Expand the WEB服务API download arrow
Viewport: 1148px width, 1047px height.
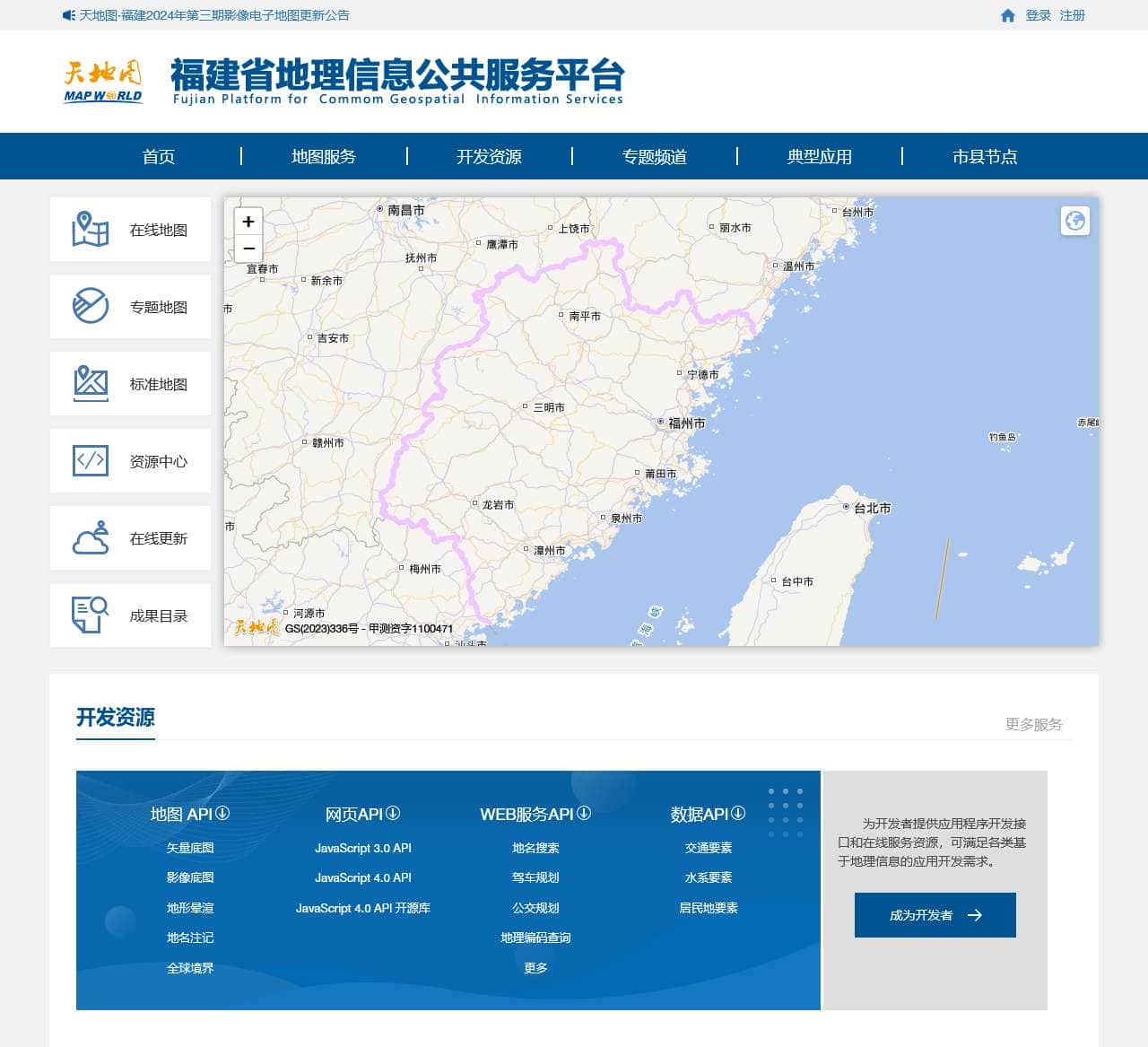584,813
